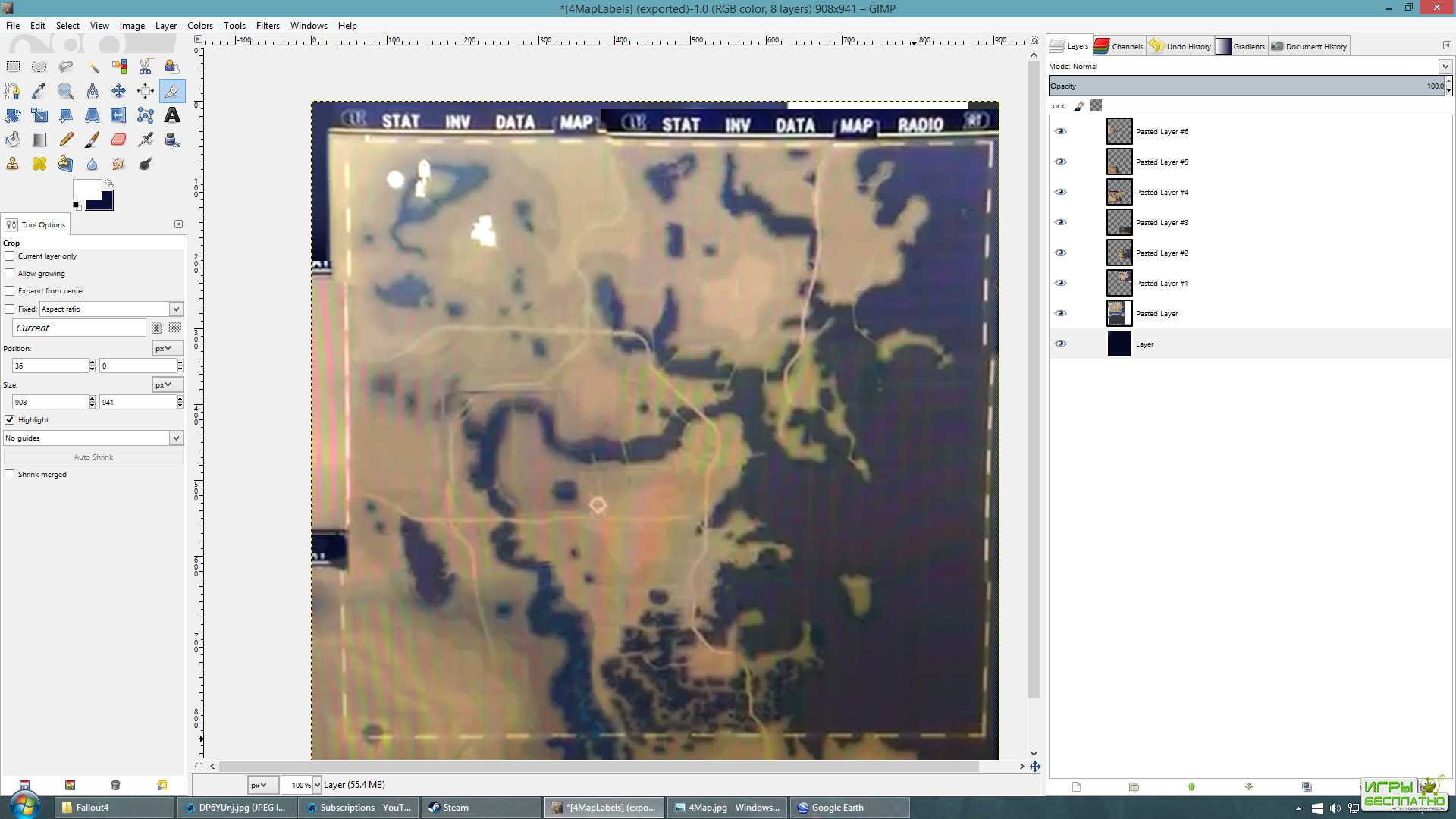Enable Allow growing checkbox
The image size is (1456, 819).
pos(10,274)
